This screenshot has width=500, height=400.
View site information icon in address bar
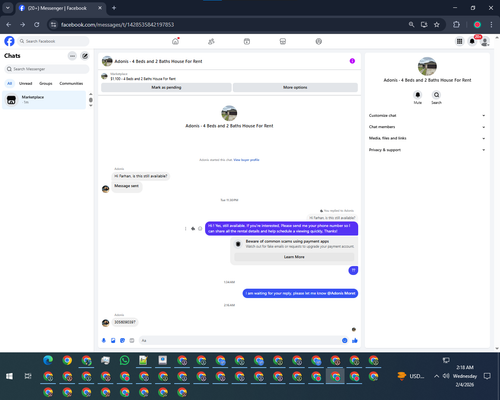53,25
